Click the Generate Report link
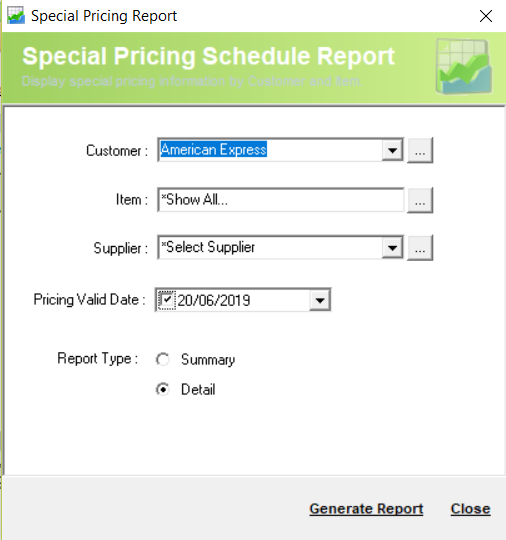The height and width of the screenshot is (540, 506). point(366,509)
